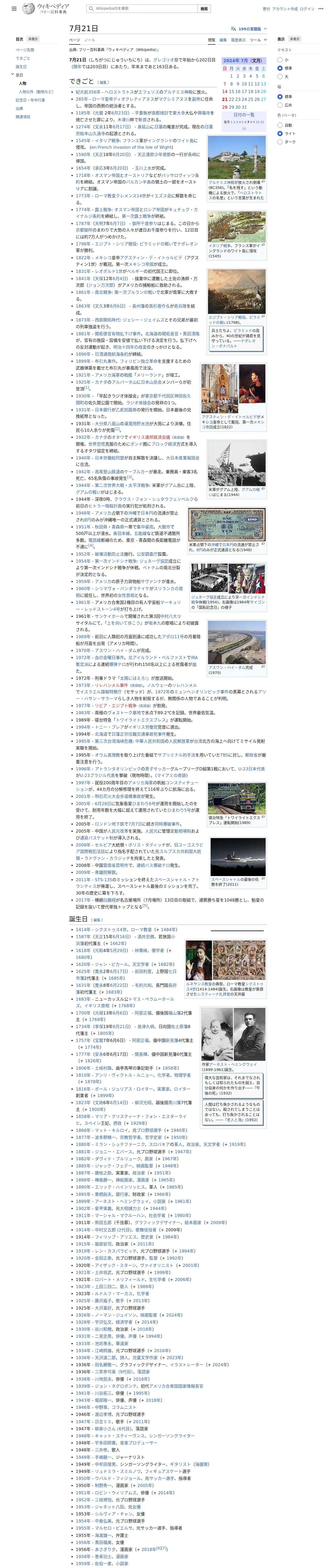
Task: Switch to the ノート tab
Action: [90, 40]
